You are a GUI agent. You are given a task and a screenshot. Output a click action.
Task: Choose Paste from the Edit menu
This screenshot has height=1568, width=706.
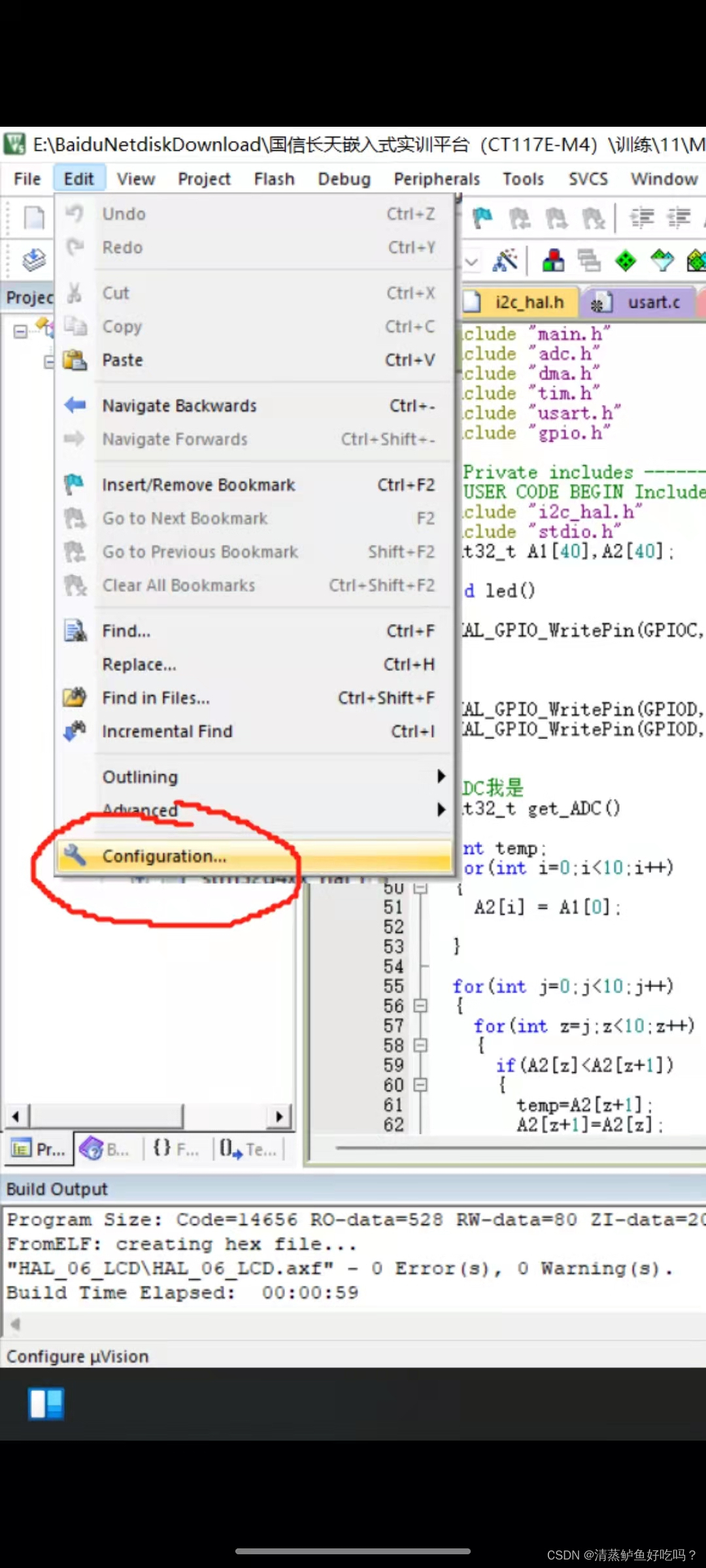pos(255,360)
